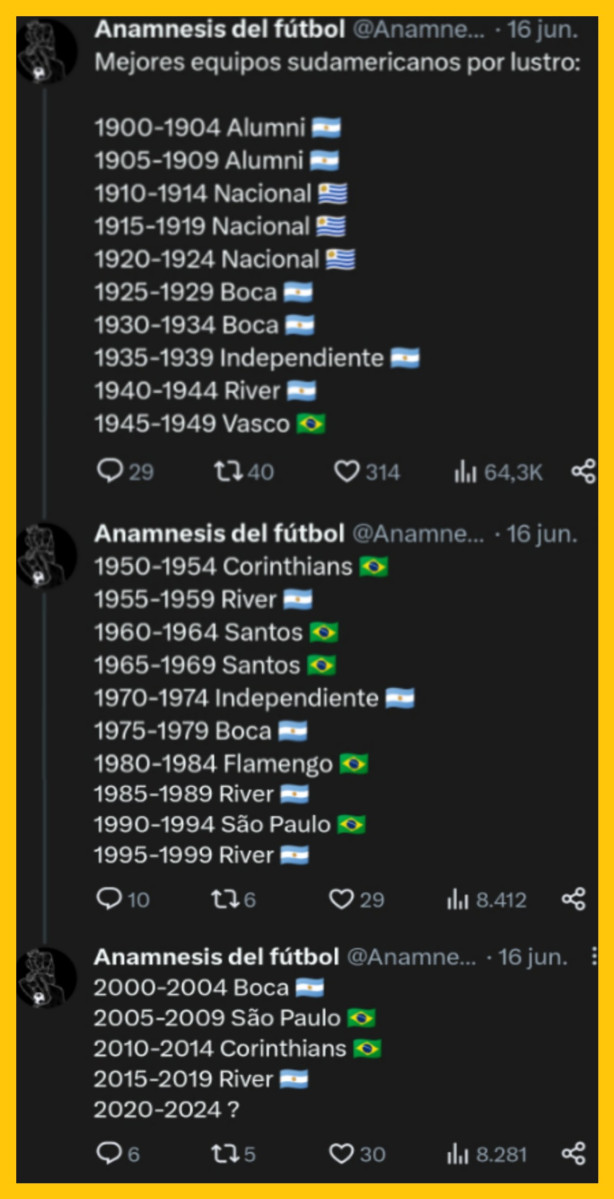Share the second tweet in thread
This screenshot has height=1199, width=614.
click(x=573, y=899)
